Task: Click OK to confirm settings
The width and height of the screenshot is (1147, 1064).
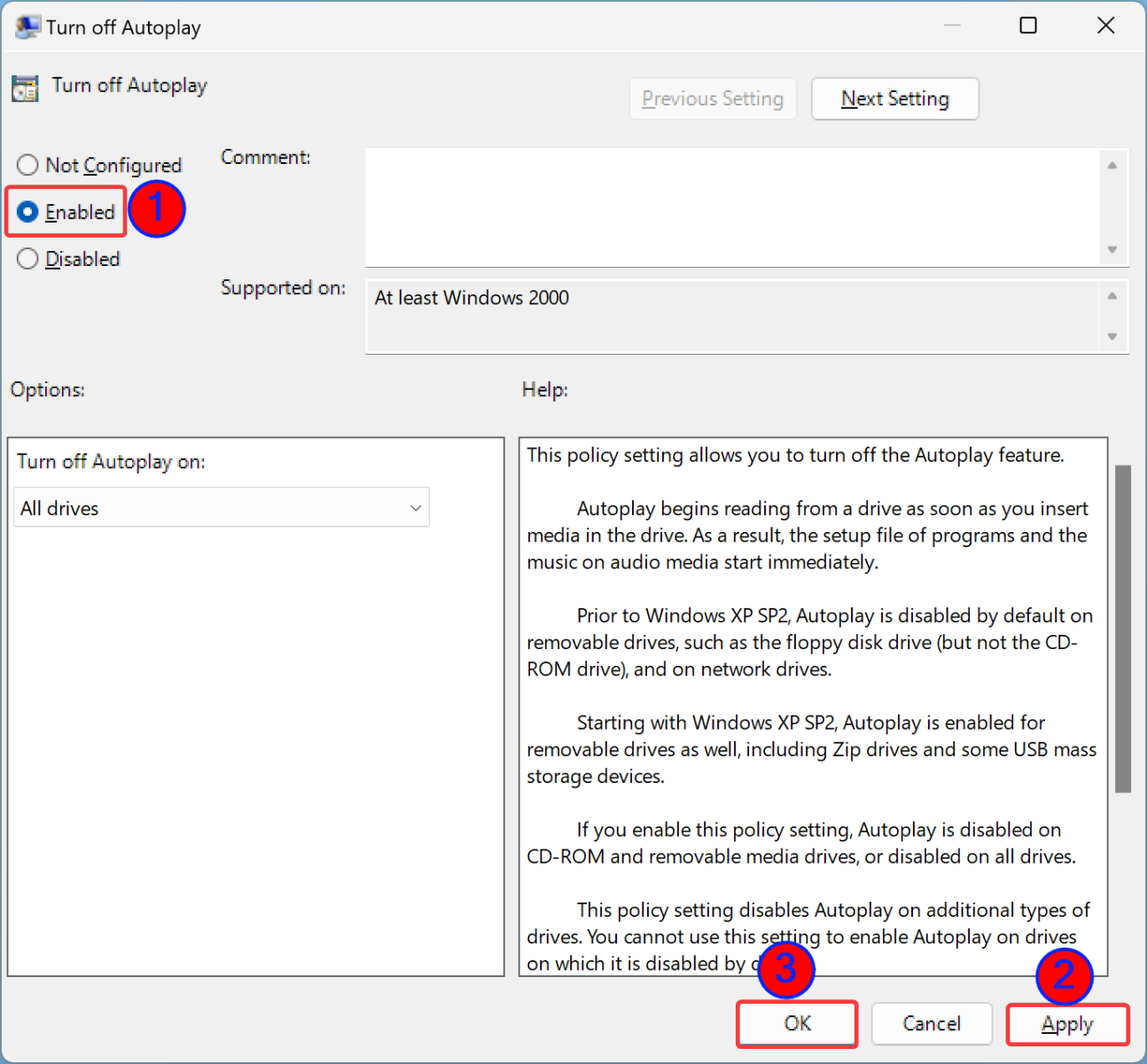Action: click(797, 1024)
